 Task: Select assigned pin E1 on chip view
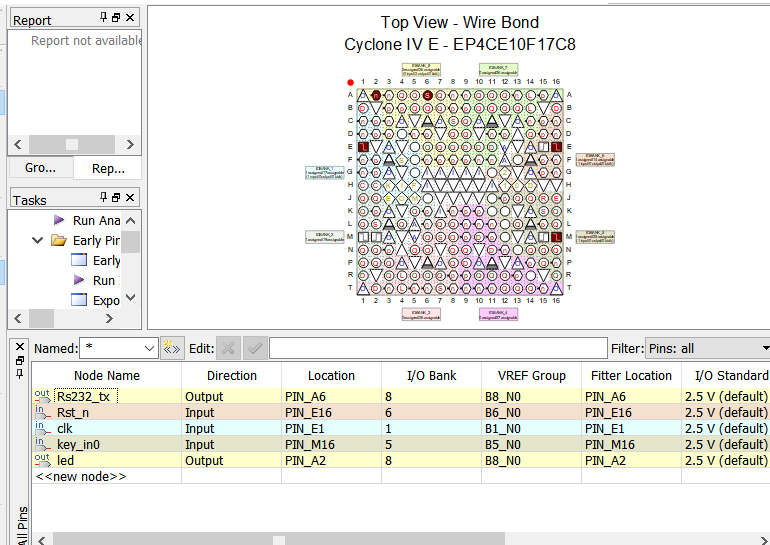pos(363,146)
